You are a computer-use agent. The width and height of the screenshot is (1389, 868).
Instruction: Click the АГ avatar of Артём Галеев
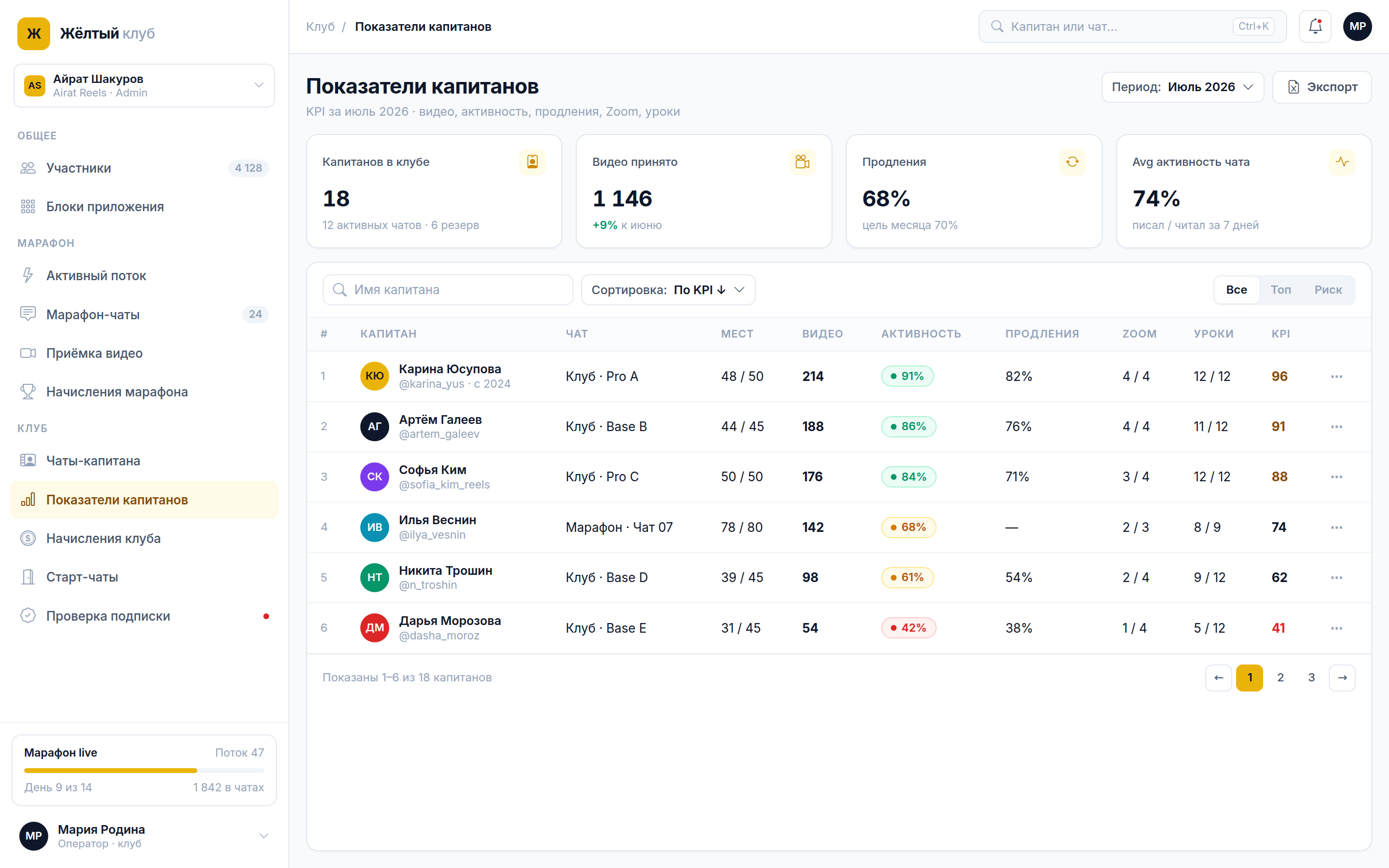point(374,427)
